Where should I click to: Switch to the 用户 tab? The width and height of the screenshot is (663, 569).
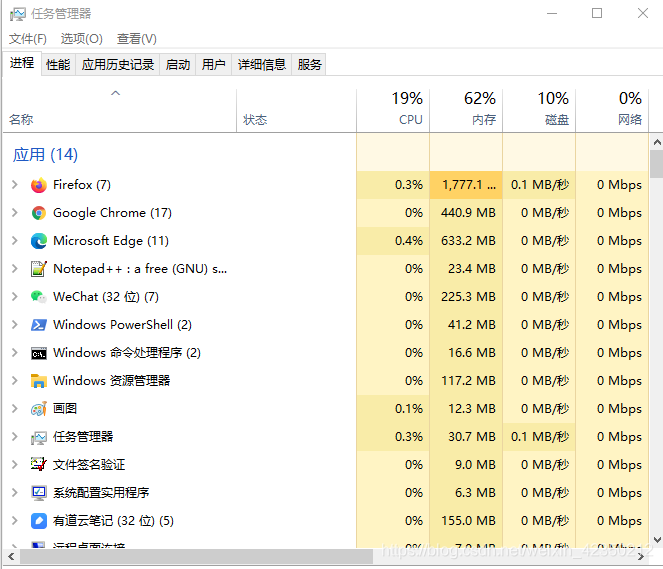tap(214, 65)
